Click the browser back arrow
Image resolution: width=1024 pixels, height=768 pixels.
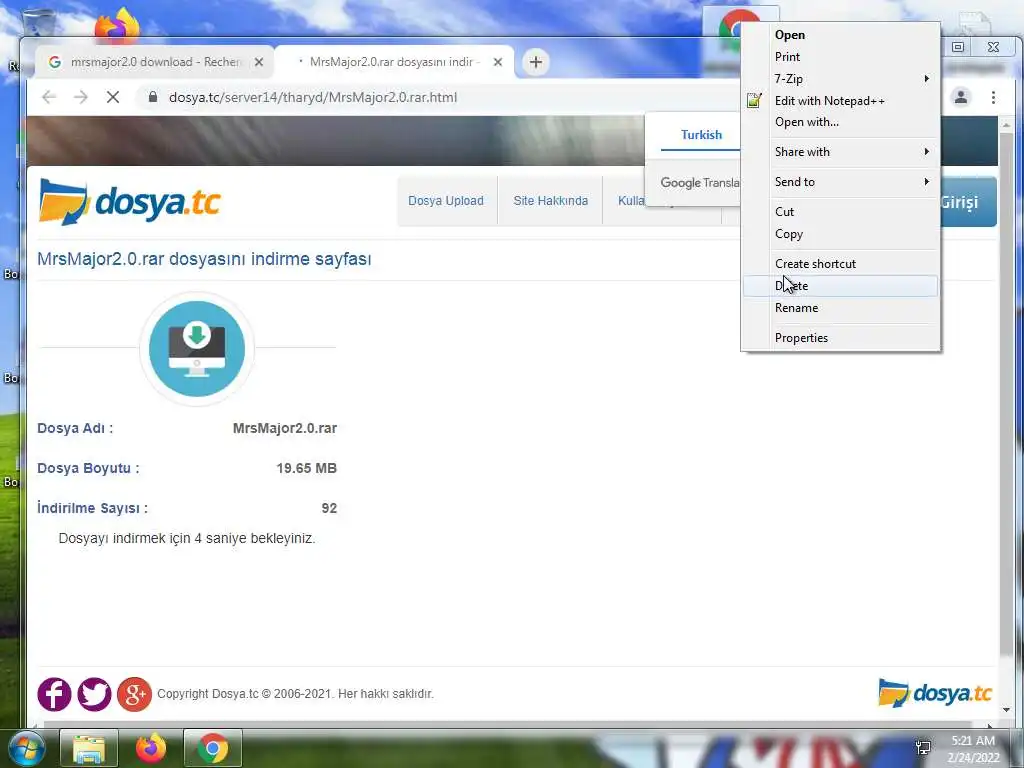tap(49, 97)
